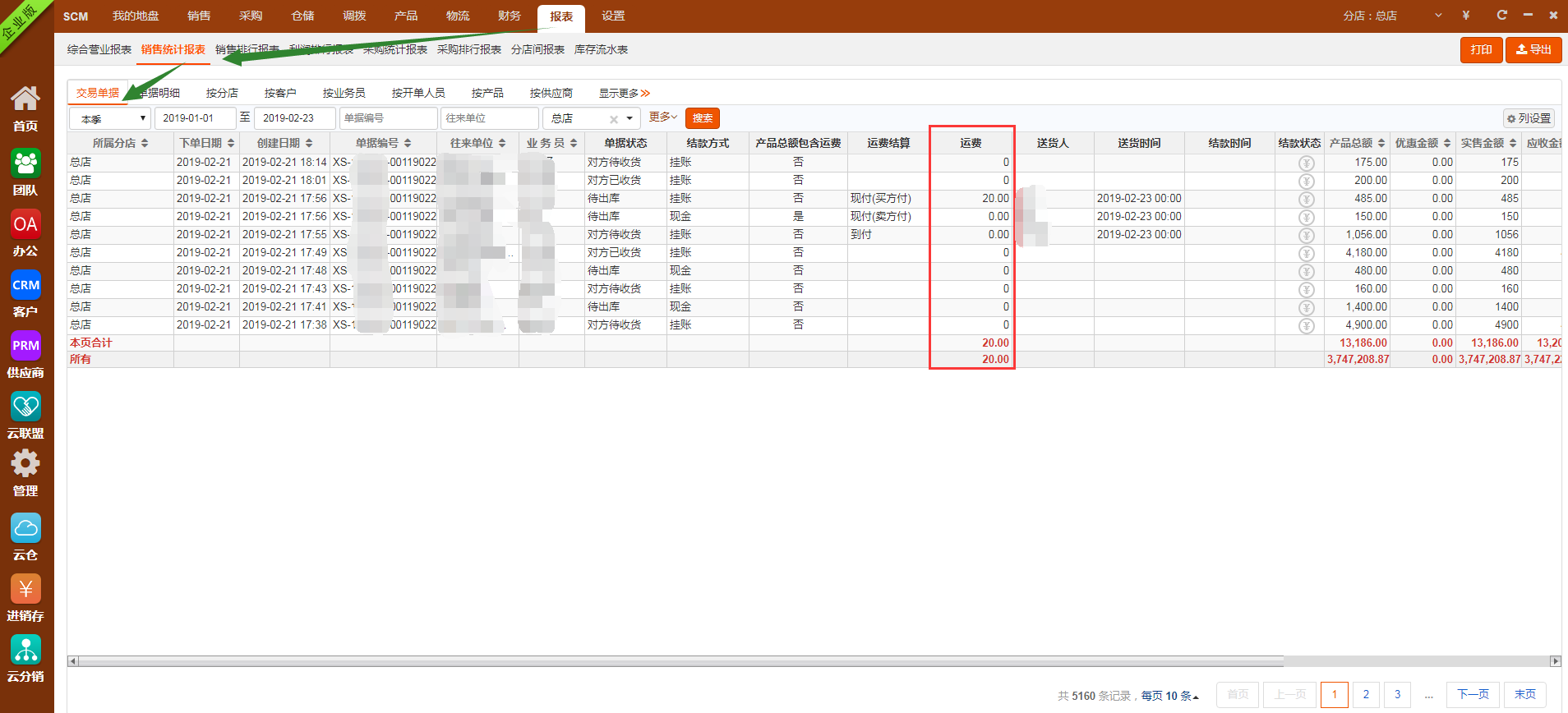Open the 本季 period dropdown
The height and width of the screenshot is (713, 1568).
tap(110, 118)
